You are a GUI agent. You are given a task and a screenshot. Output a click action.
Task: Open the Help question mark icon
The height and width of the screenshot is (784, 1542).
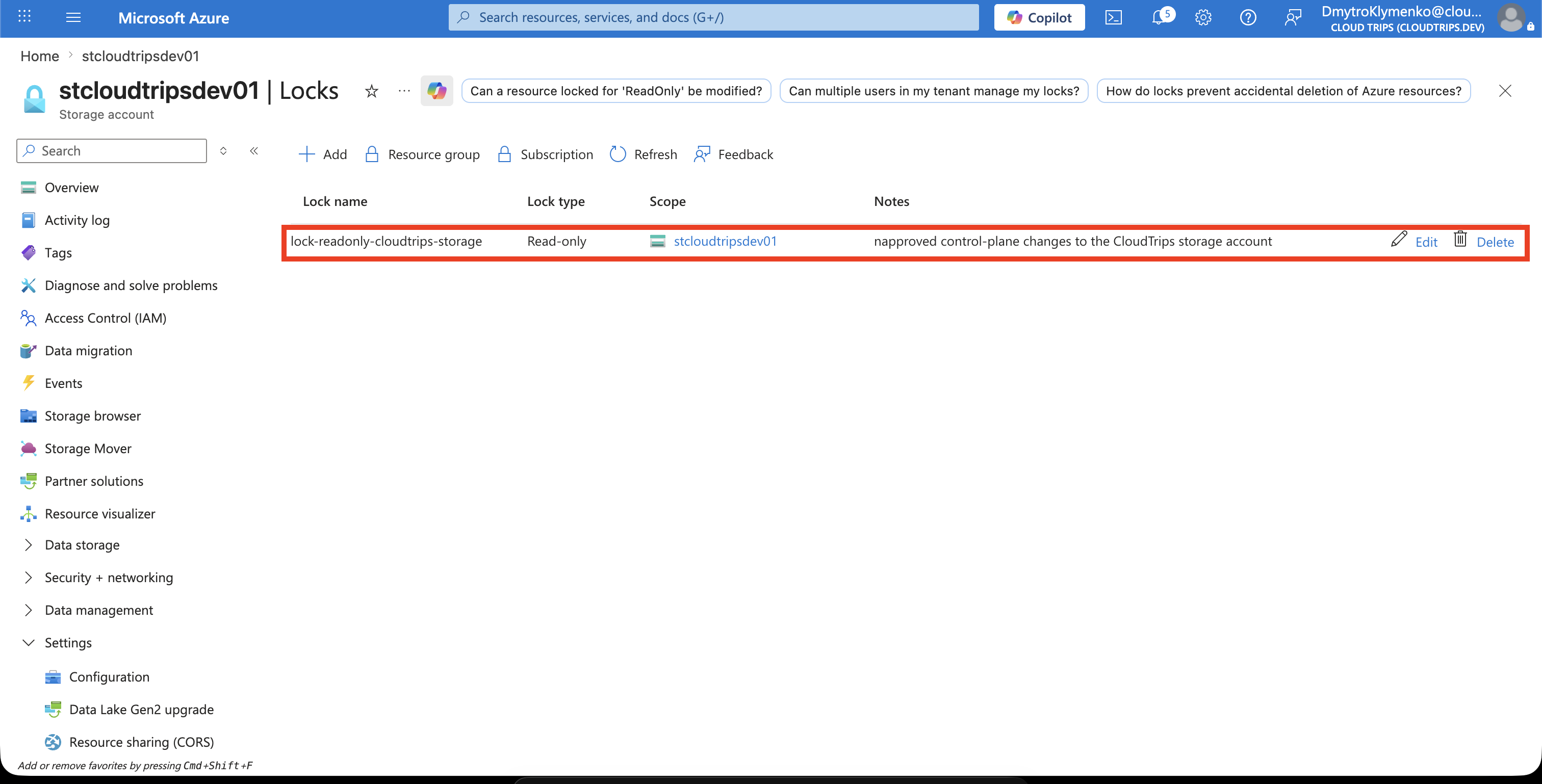coord(1248,17)
